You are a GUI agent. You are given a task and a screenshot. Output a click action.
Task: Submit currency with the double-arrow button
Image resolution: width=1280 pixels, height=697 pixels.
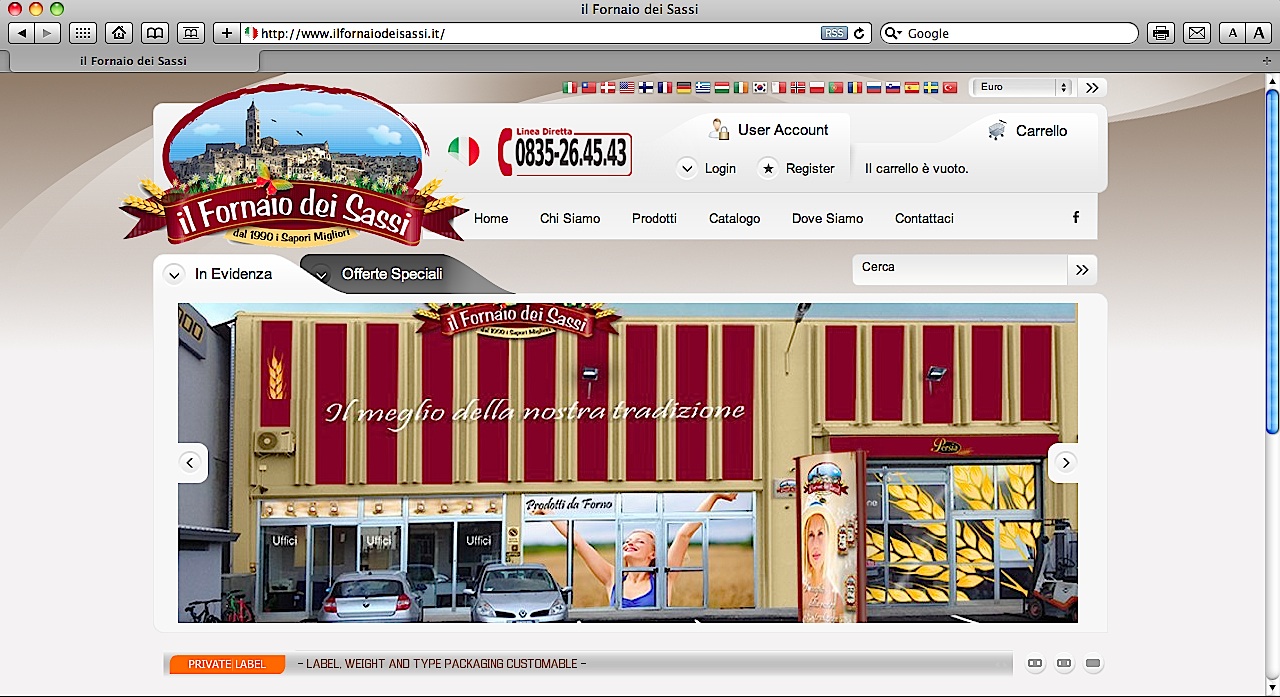1092,87
